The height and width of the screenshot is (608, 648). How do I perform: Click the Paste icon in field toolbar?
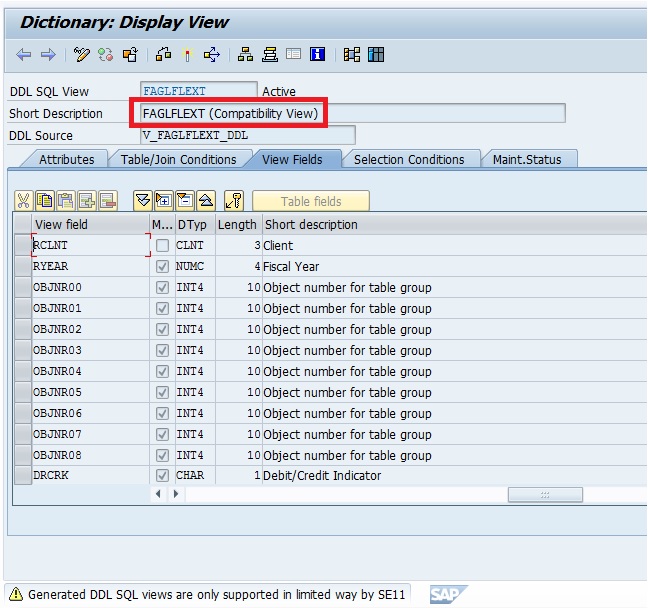(66, 201)
